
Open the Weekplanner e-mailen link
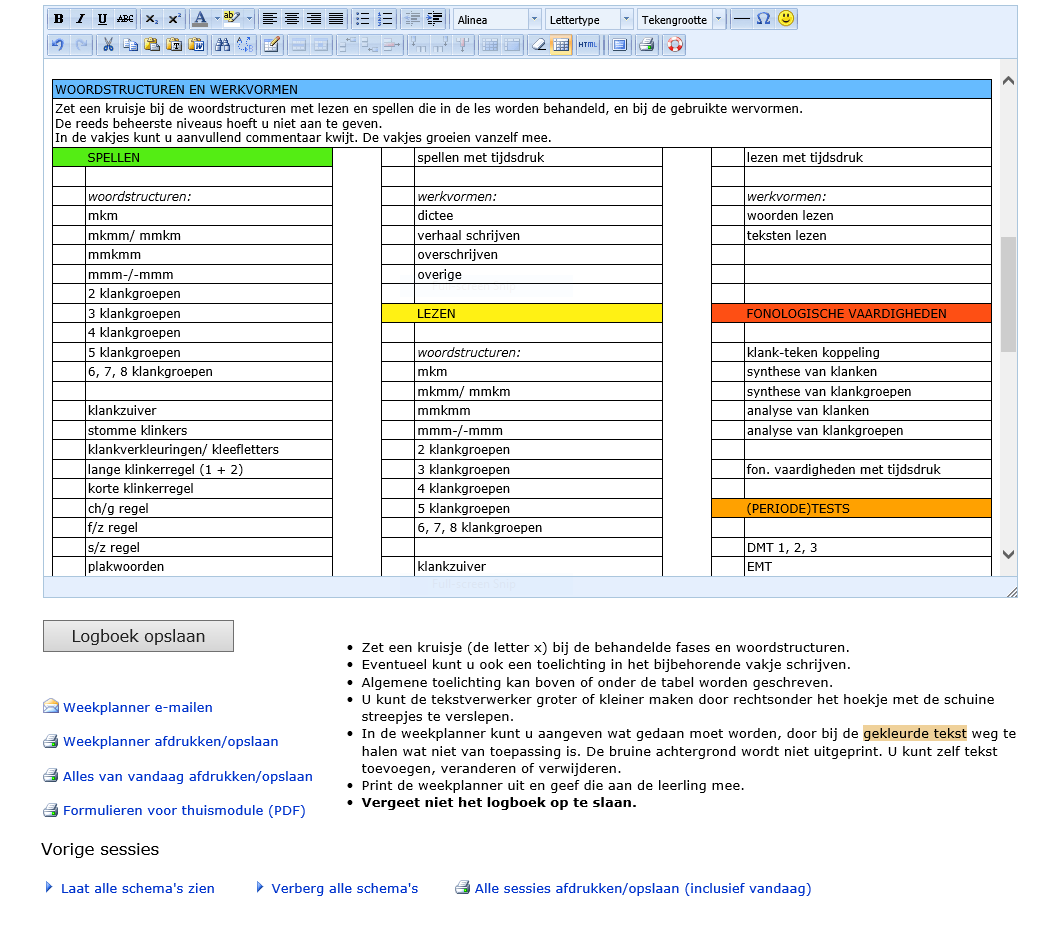point(138,707)
